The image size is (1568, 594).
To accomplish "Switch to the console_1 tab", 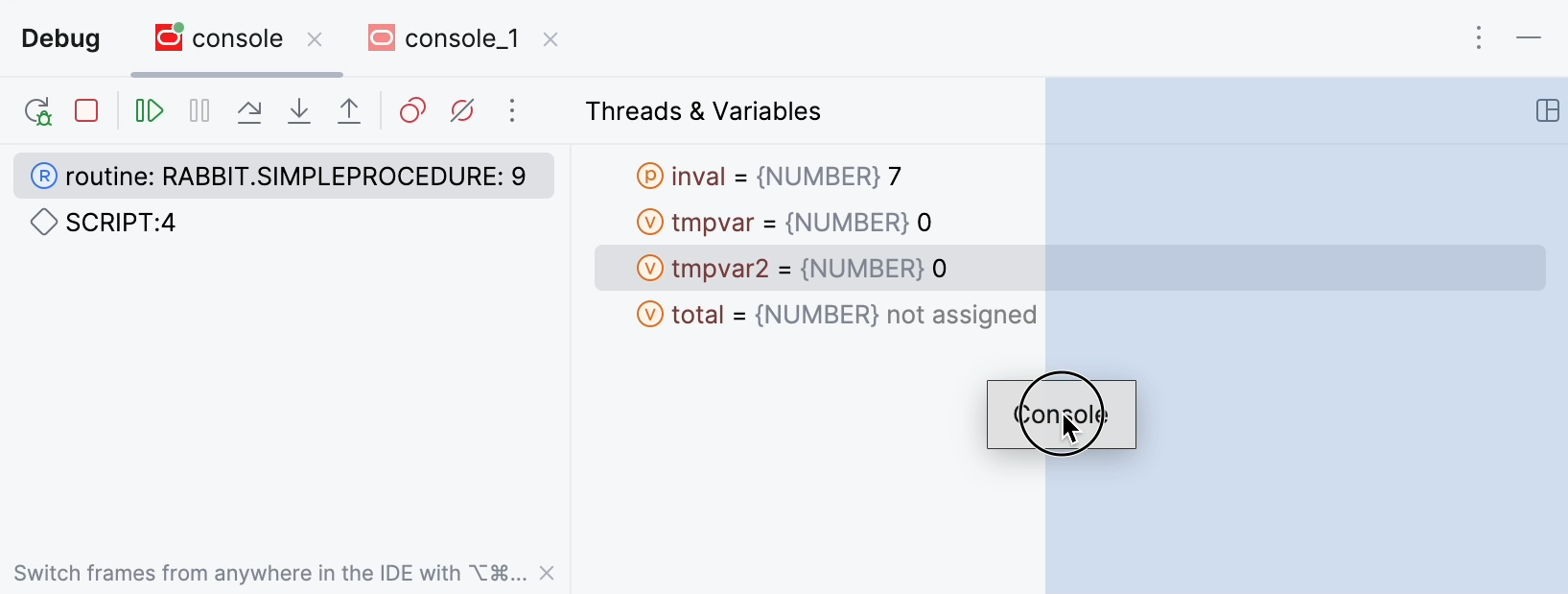I will click(461, 38).
